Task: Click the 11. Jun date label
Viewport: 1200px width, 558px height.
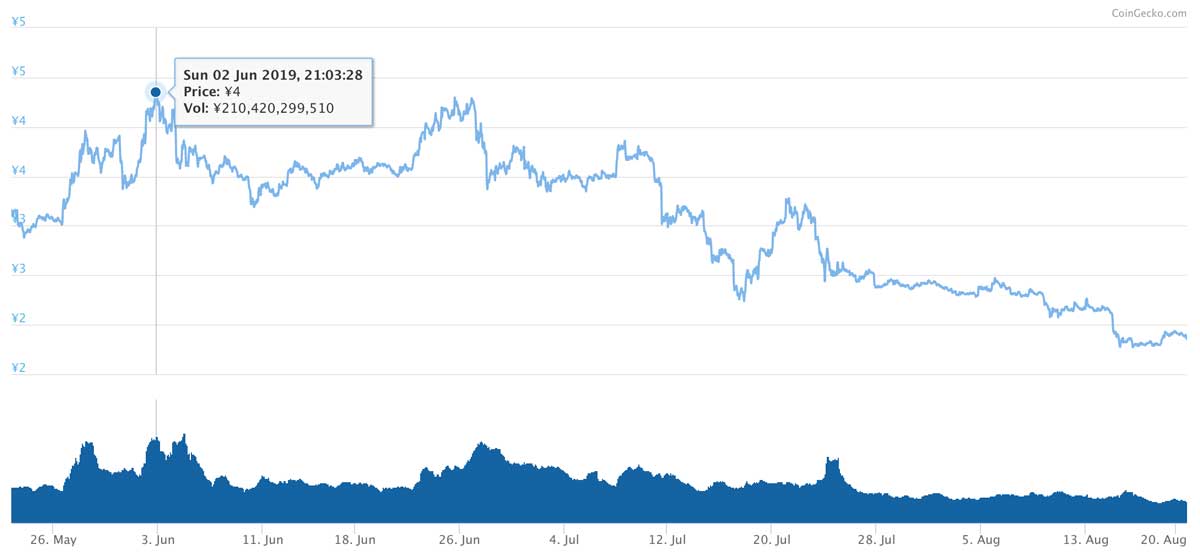Action: click(x=261, y=539)
